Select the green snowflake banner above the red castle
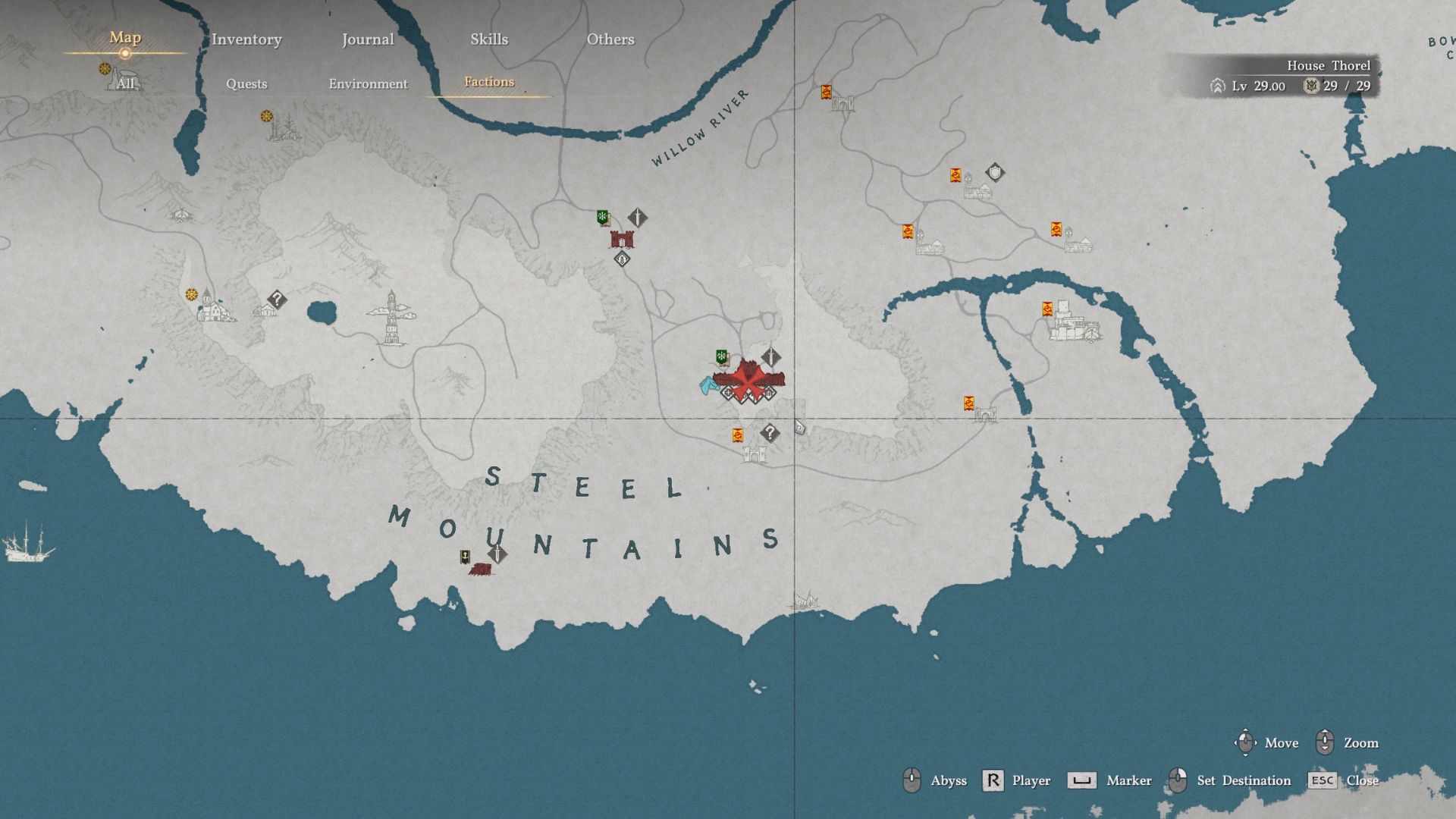 click(603, 218)
